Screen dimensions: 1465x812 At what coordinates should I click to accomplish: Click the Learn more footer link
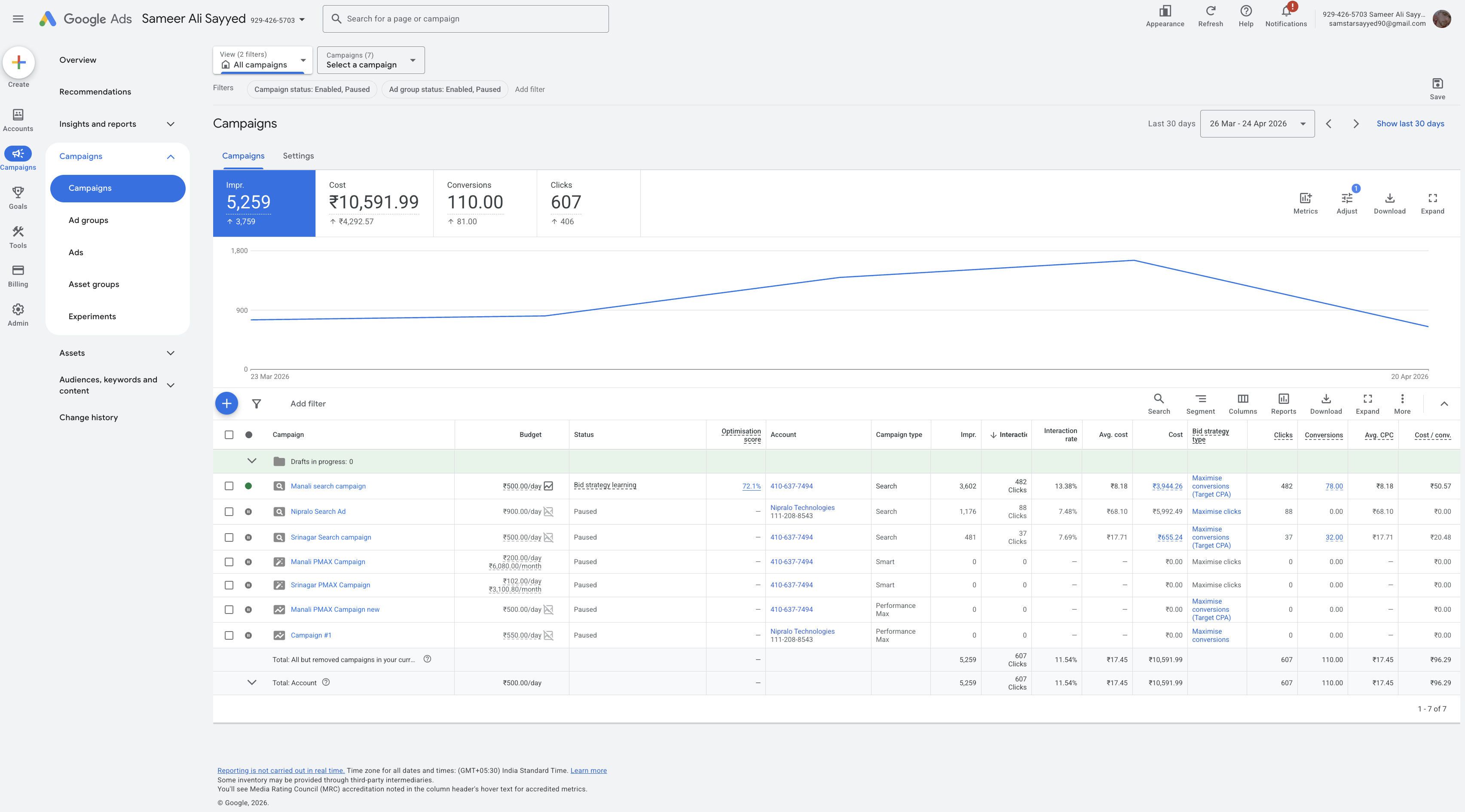pos(588,770)
